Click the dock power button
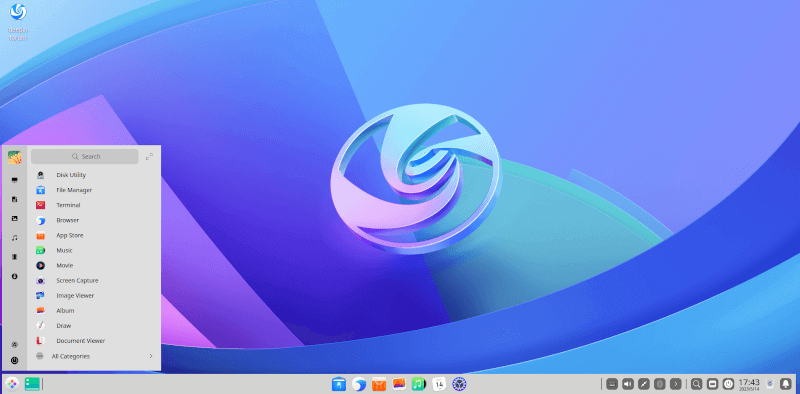Viewport: 800px width, 394px height. click(x=729, y=384)
